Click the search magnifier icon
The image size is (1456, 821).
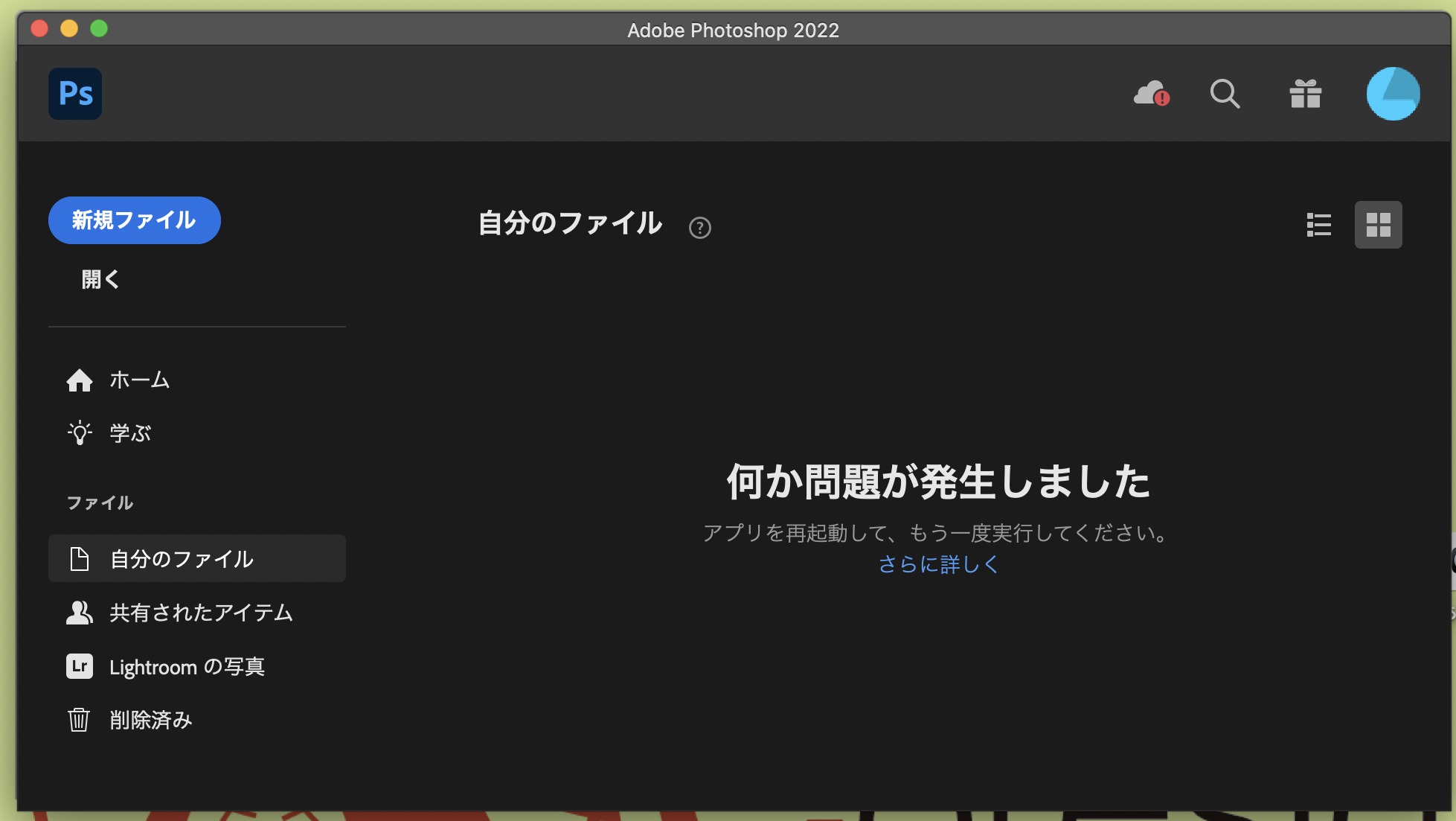tap(1225, 94)
